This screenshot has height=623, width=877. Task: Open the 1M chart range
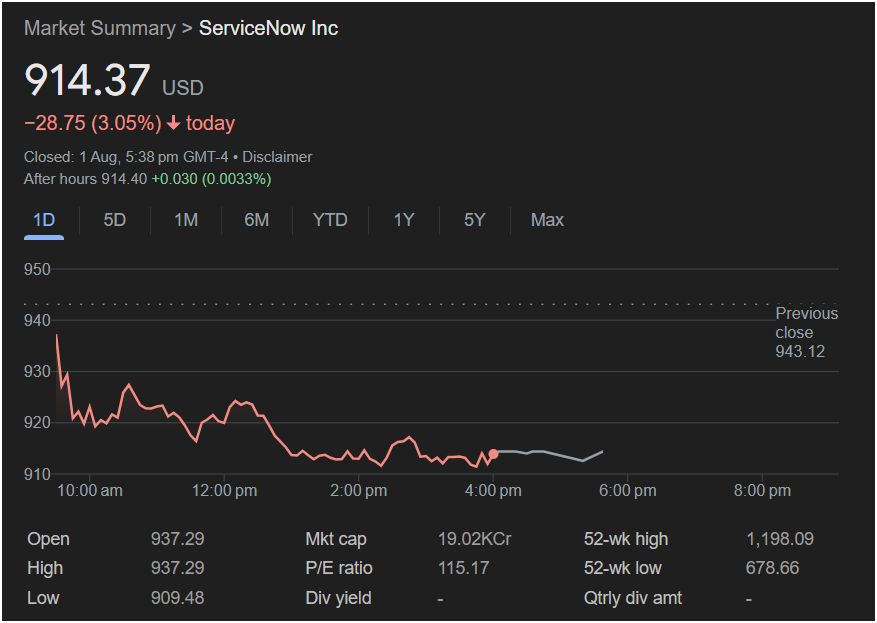pyautogui.click(x=186, y=220)
